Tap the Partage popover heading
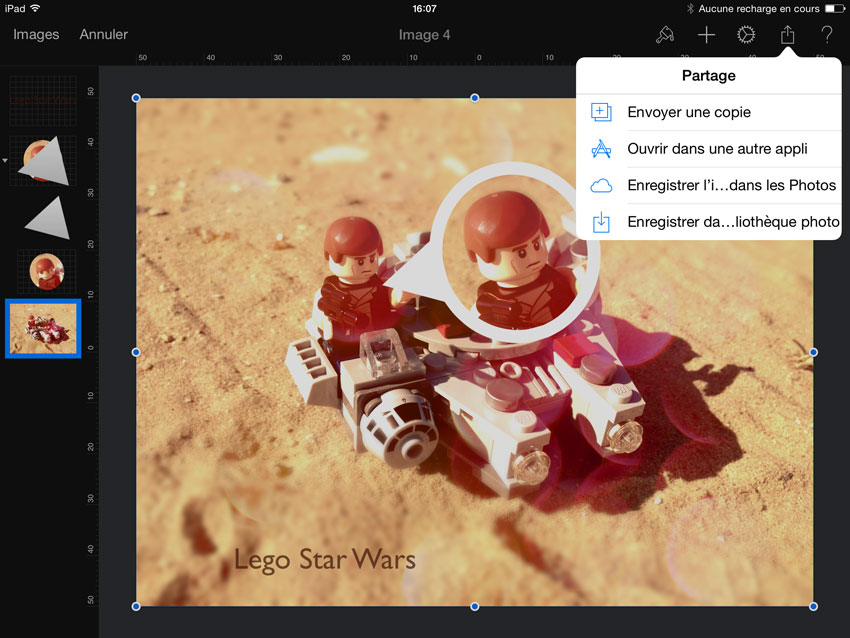850x638 pixels. [x=709, y=75]
